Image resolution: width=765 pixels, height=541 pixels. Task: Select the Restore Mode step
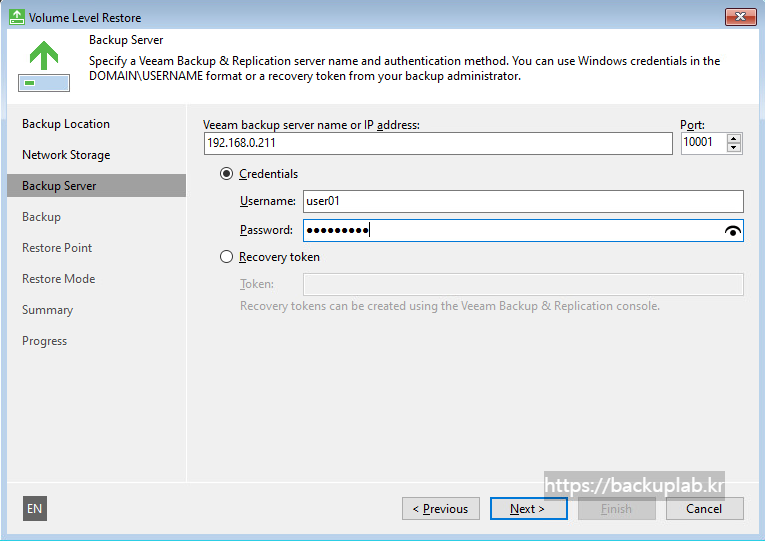59,279
